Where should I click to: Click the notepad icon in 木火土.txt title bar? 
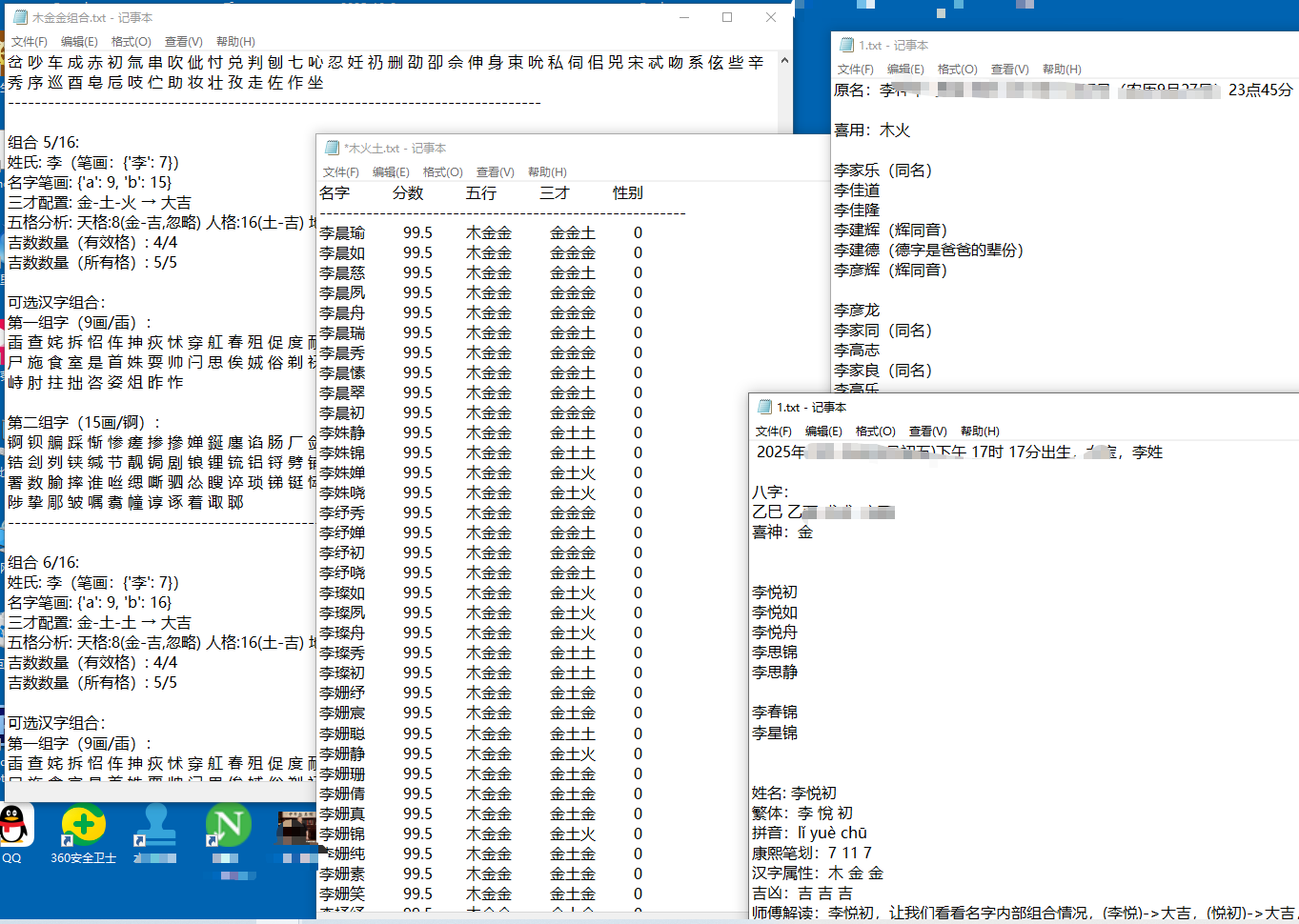pos(333,148)
